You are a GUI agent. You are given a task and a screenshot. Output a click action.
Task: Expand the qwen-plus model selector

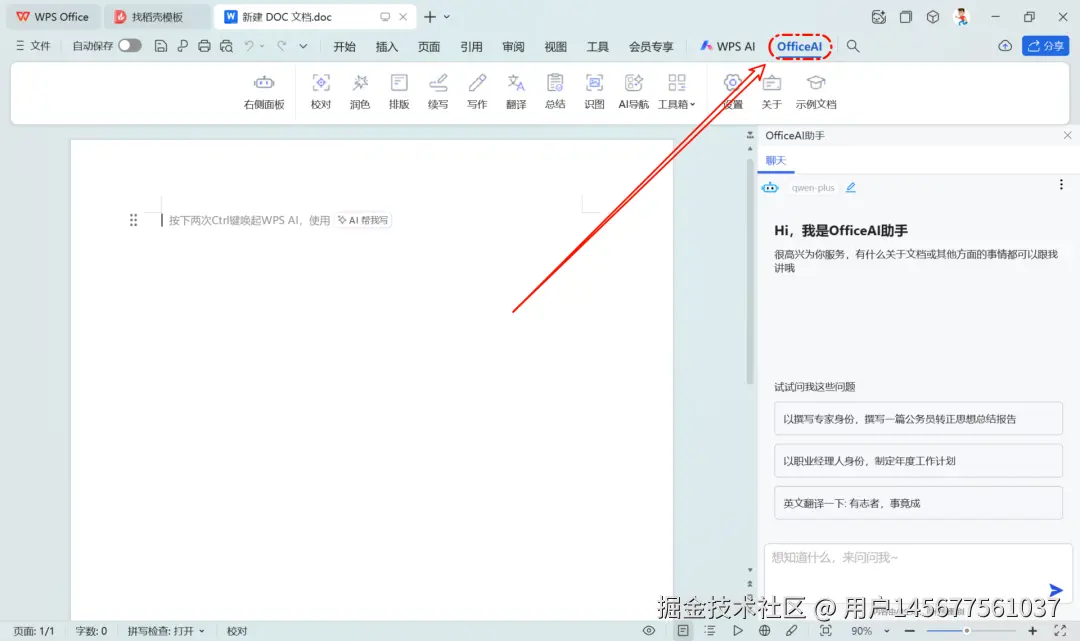814,187
